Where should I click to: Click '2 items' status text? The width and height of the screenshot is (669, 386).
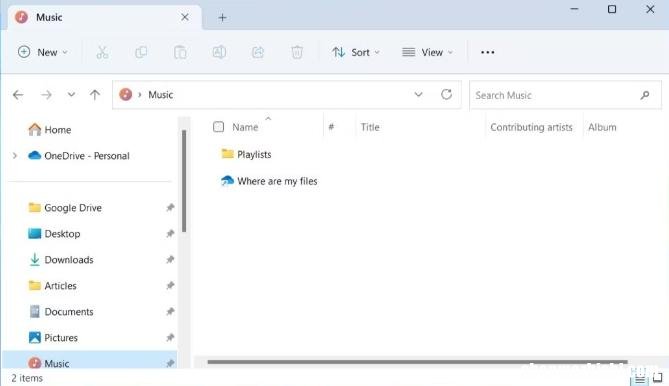click(27, 378)
